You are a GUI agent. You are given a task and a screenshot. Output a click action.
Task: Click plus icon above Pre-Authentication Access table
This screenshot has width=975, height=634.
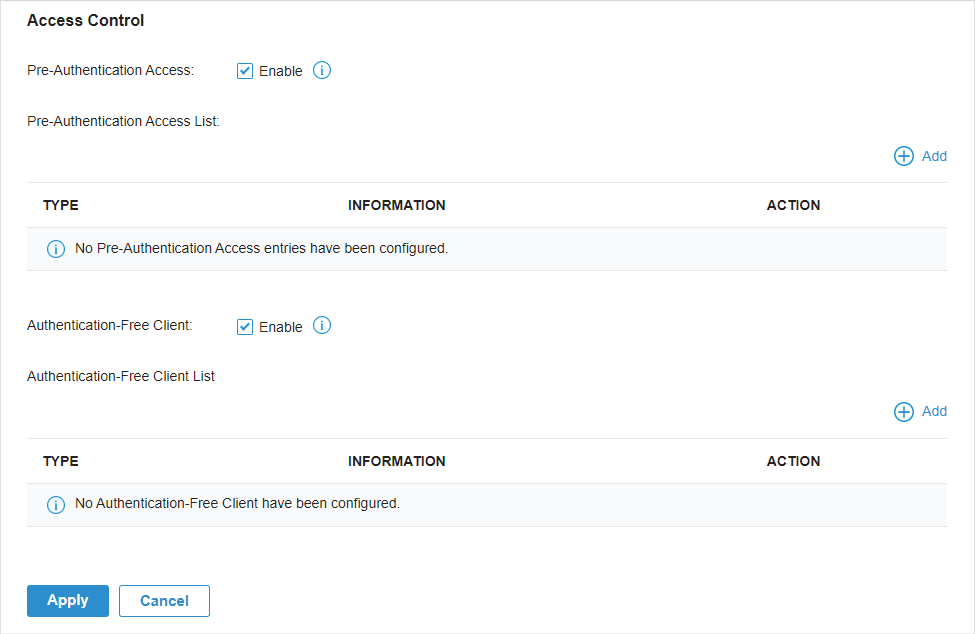pos(903,156)
